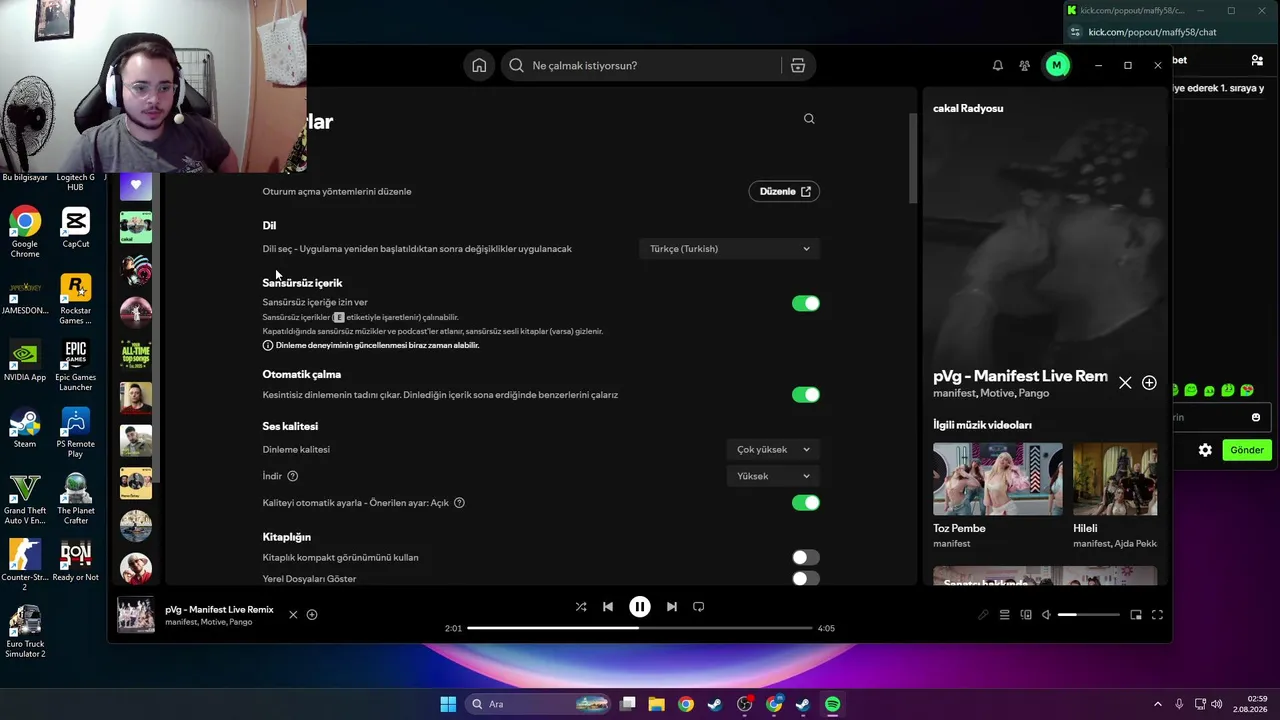Turn off Sansürsüz içeriğe izin ver switch
This screenshot has width=1280, height=720.
(x=805, y=303)
